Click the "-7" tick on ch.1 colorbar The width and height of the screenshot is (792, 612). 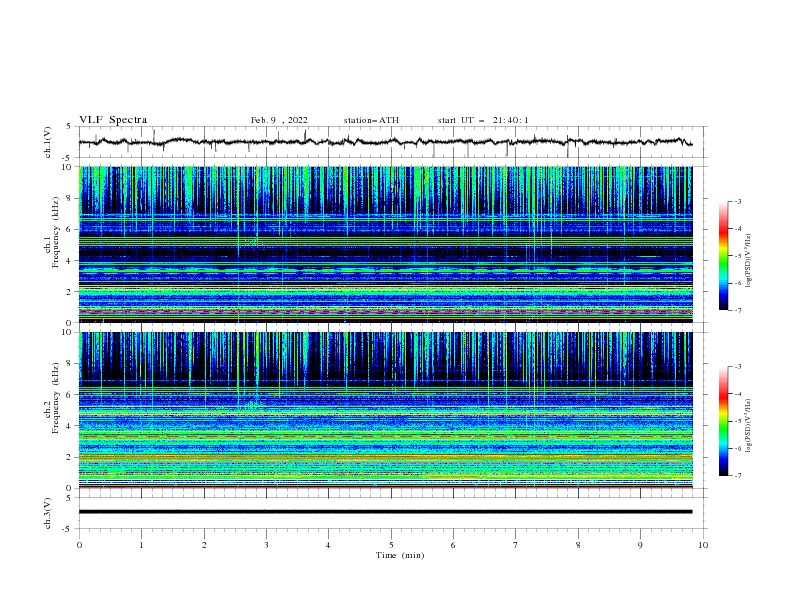coord(738,310)
